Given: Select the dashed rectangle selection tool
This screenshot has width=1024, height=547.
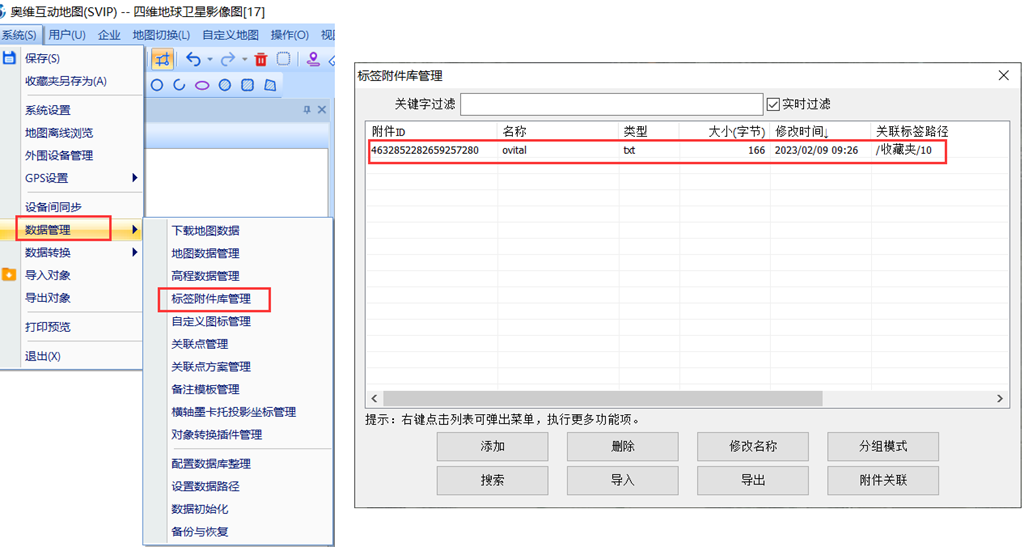Looking at the screenshot, I should 284,59.
